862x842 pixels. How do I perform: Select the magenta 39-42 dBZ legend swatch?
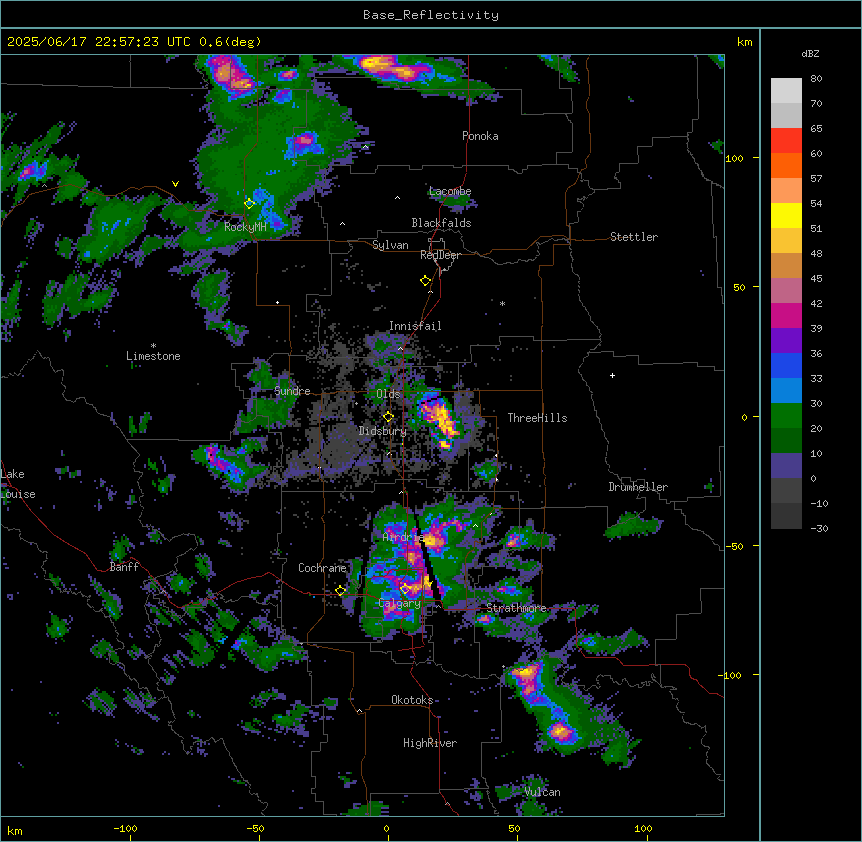pos(786,315)
